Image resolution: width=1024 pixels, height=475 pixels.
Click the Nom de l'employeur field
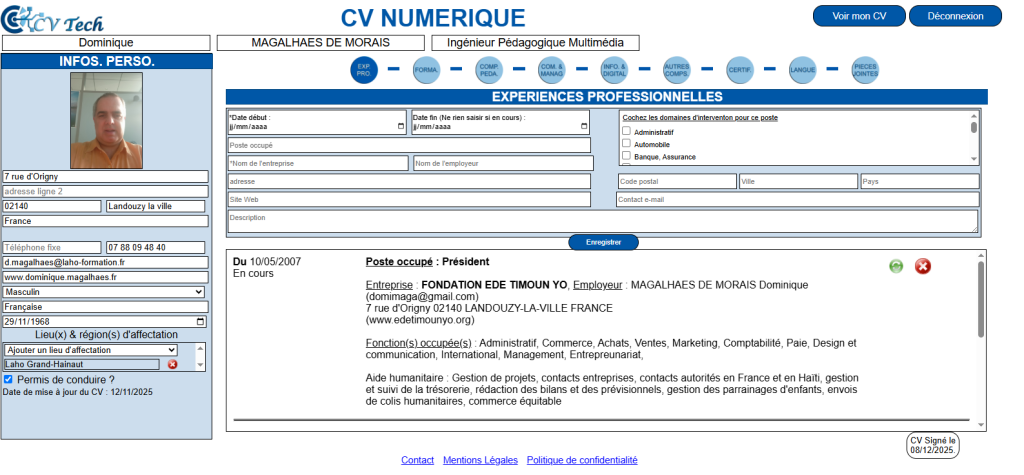[x=504, y=163]
